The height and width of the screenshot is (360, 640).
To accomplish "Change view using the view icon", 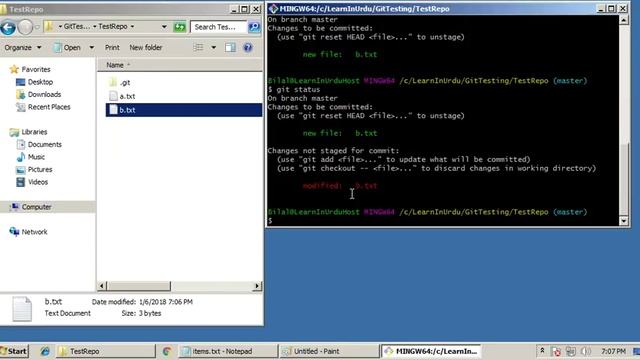I will pos(198,47).
